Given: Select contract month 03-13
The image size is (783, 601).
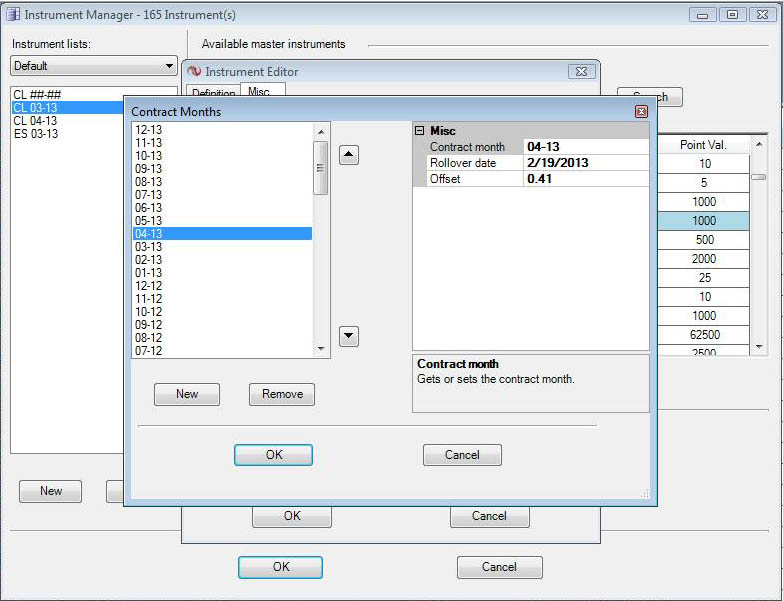Looking at the screenshot, I should coord(223,247).
